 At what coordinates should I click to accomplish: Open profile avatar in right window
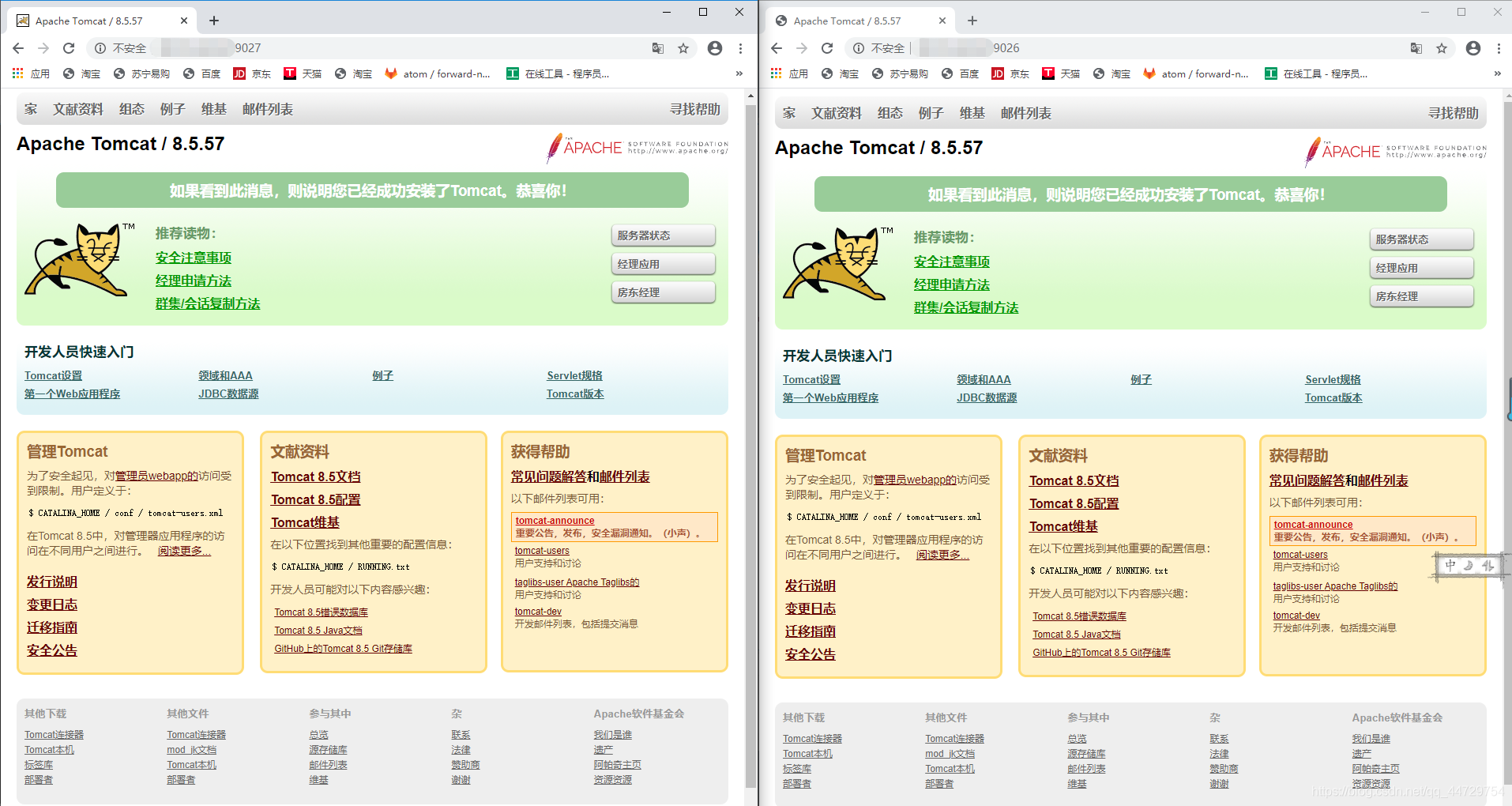(1473, 48)
